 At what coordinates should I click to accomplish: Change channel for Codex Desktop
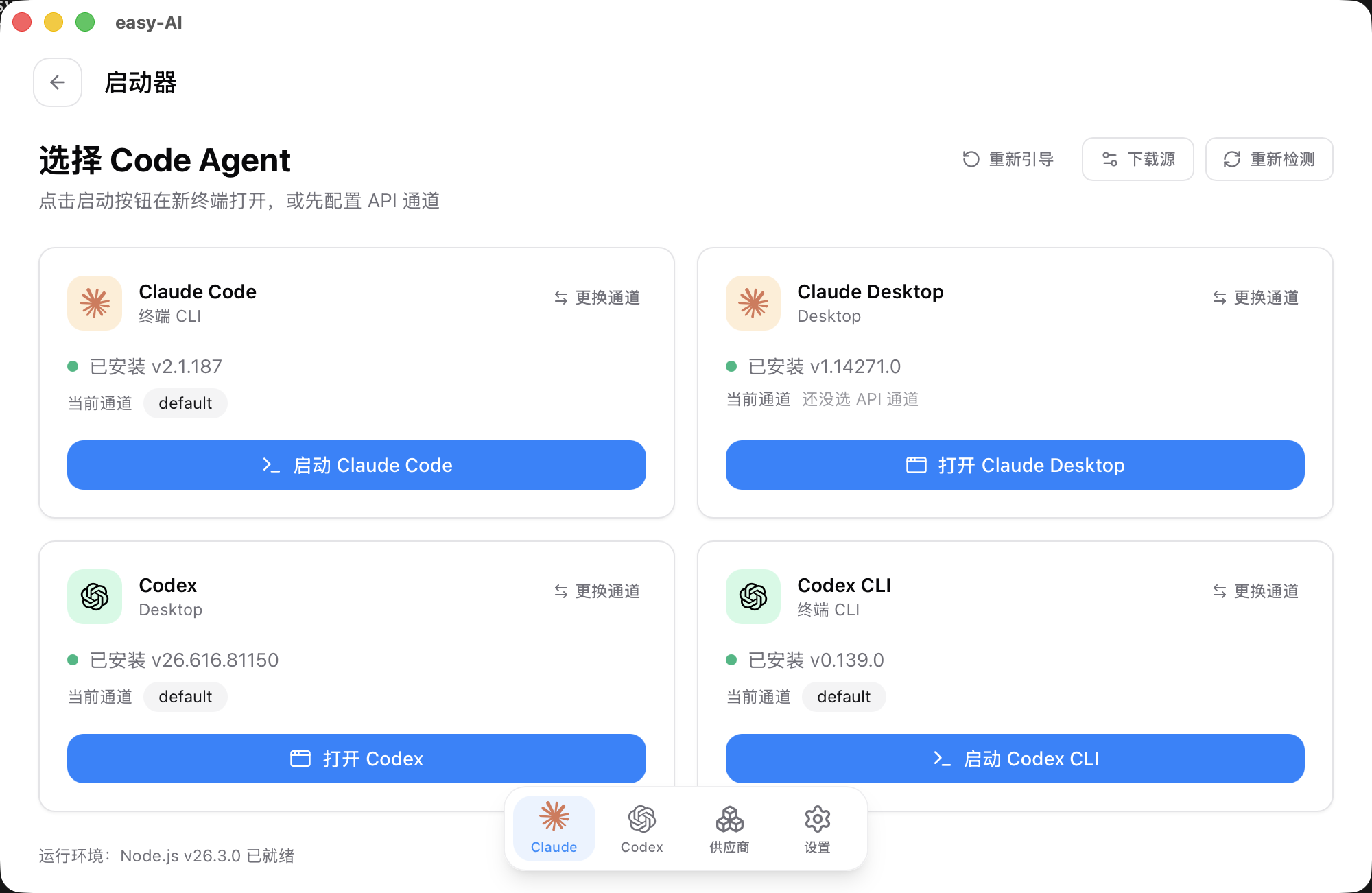pos(597,591)
